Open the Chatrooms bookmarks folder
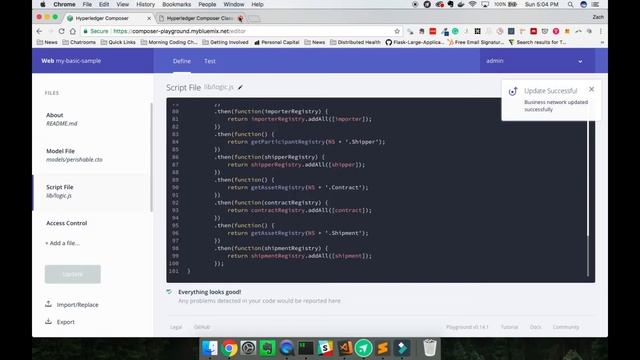640x360 pixels. (x=79, y=42)
